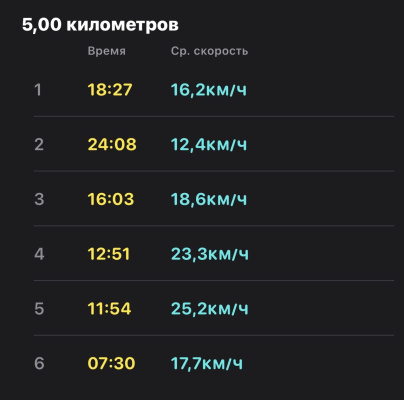Select the Время column header
The width and height of the screenshot is (404, 400).
point(107,51)
